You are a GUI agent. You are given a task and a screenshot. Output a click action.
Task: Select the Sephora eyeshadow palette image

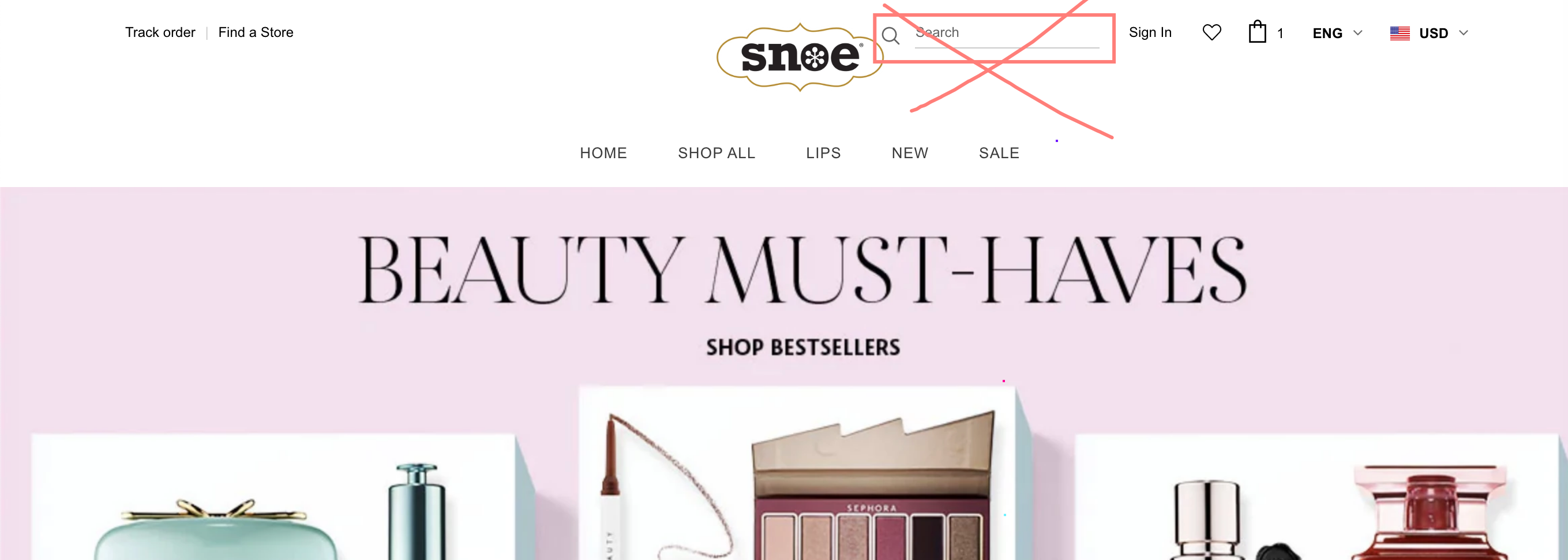tap(872, 487)
